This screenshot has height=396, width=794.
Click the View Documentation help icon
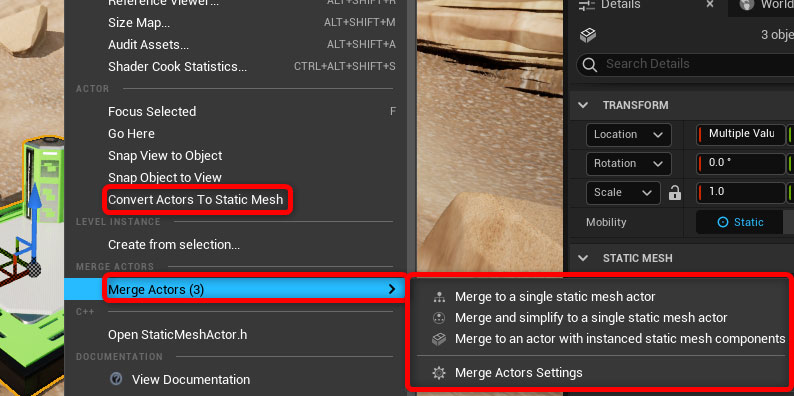[116, 379]
